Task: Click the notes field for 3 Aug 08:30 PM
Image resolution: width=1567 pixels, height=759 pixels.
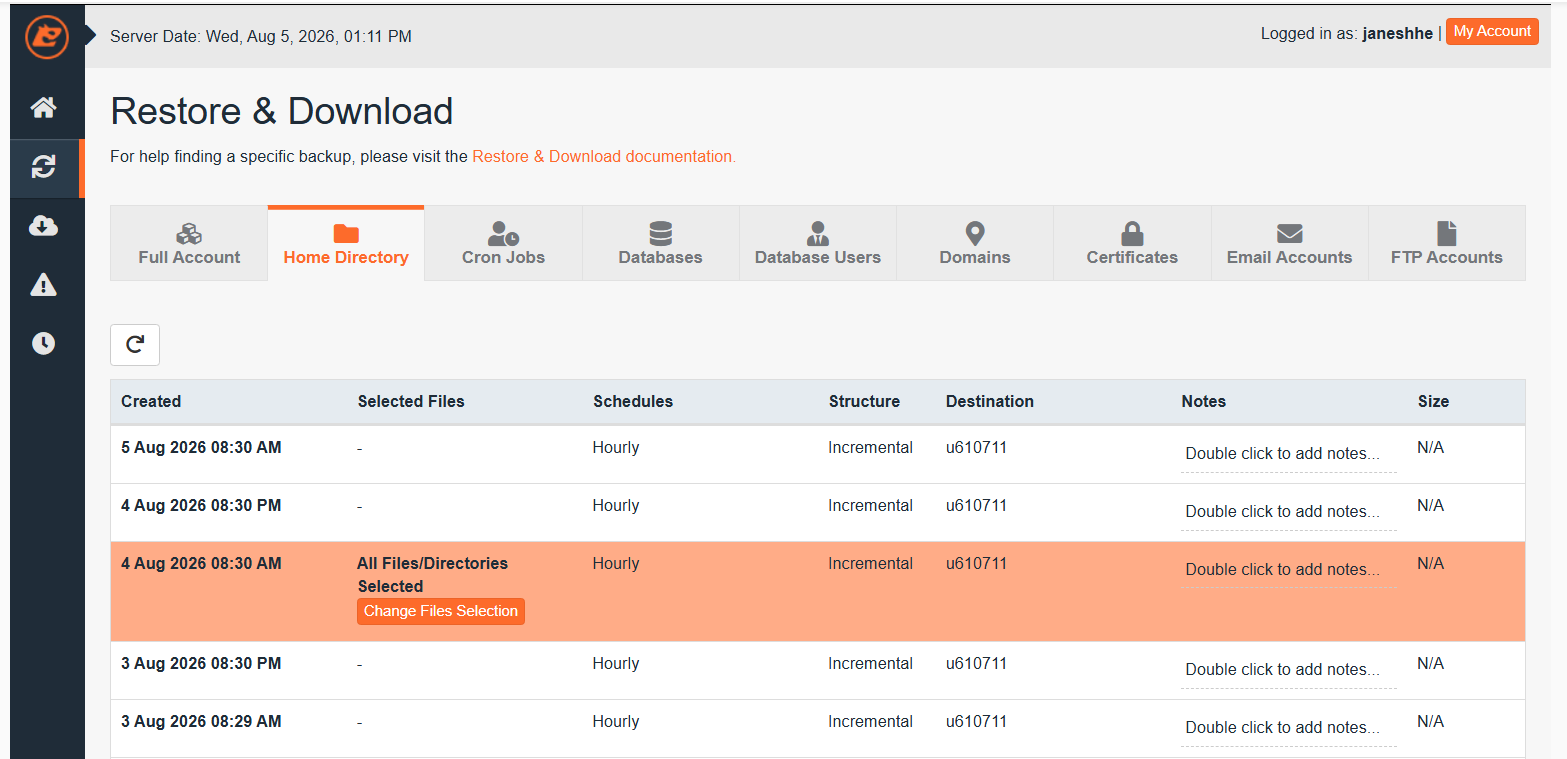Action: pyautogui.click(x=1289, y=670)
